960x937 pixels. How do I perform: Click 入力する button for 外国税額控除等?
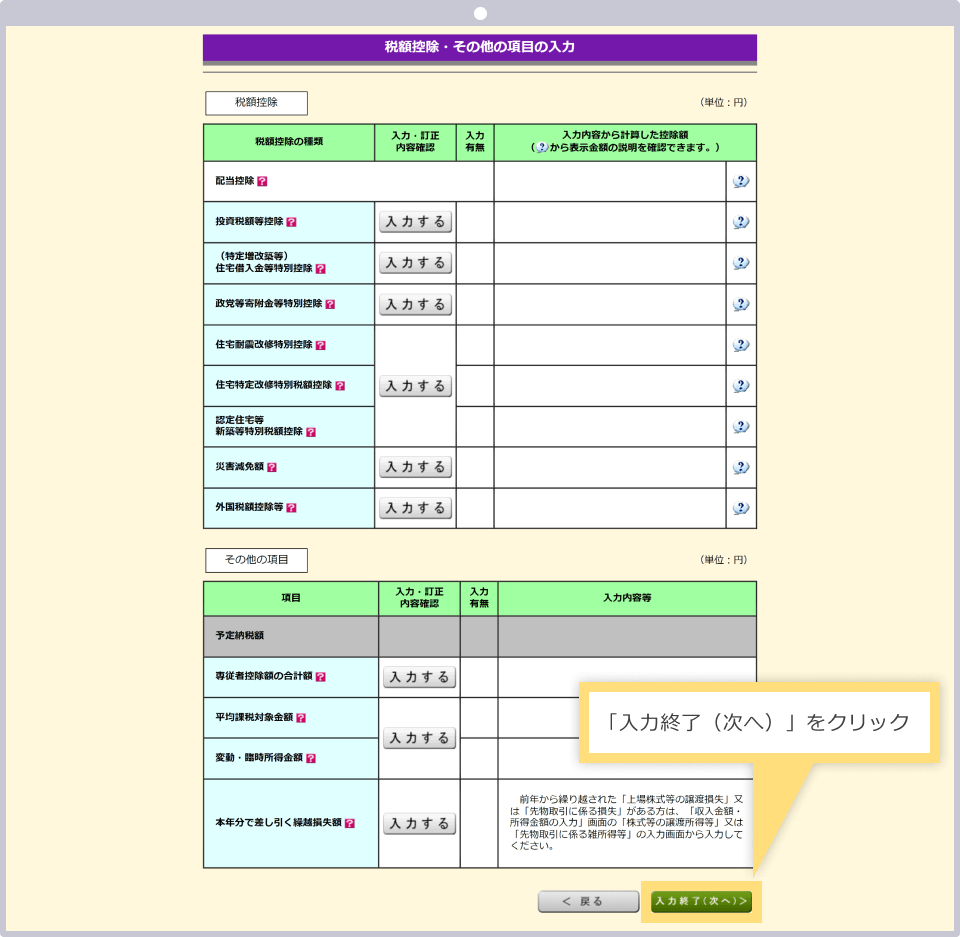pos(416,508)
